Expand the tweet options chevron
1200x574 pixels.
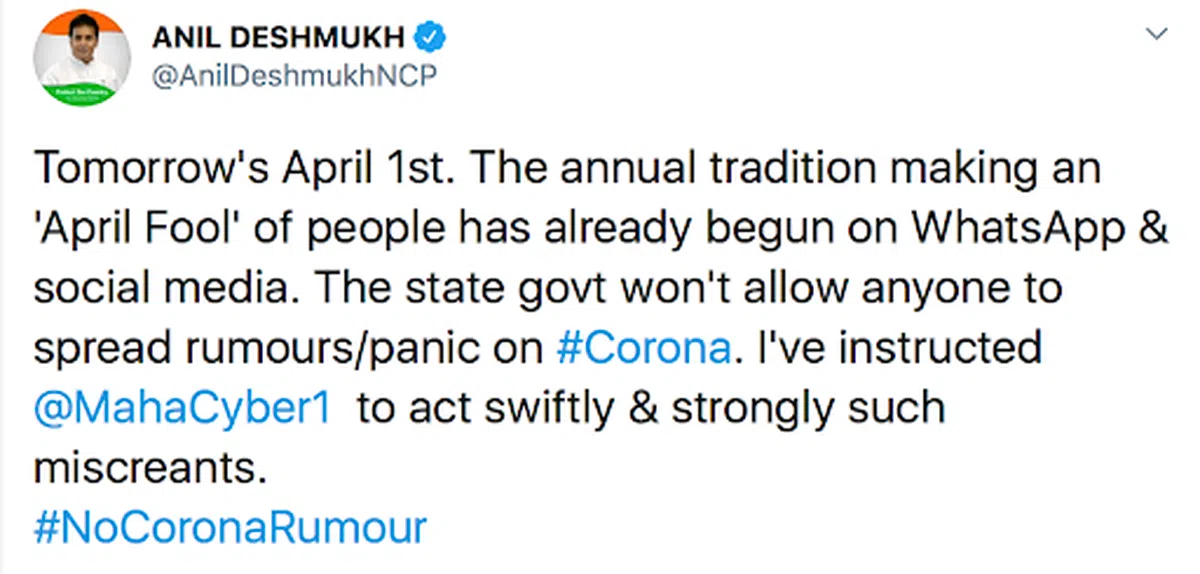tap(1157, 35)
